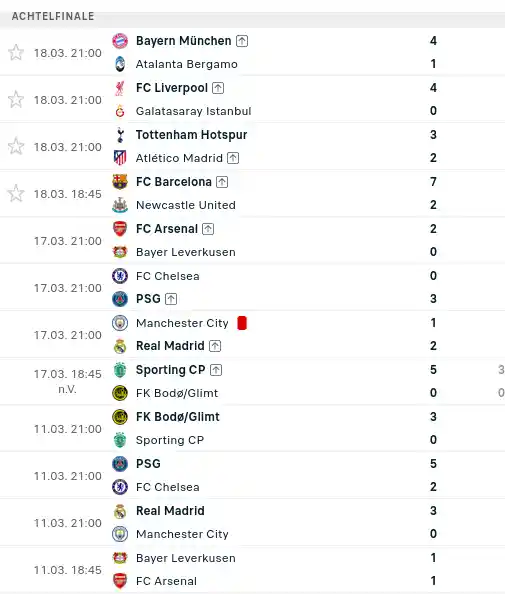
Task: Open Bayer Leverkusen vs FC Arsenal 11.03. match
Action: coord(252,569)
